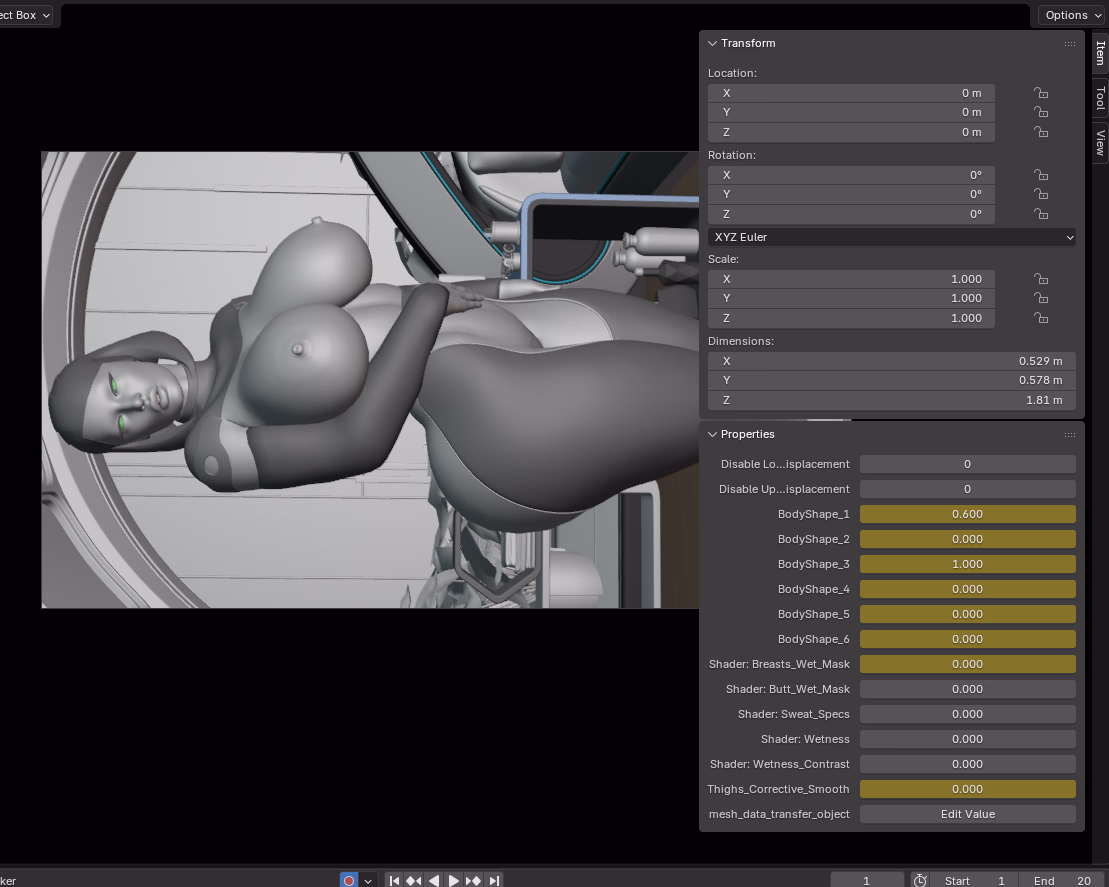The image size is (1109, 887).
Task: Play the animation in reverse
Action: coord(433,880)
